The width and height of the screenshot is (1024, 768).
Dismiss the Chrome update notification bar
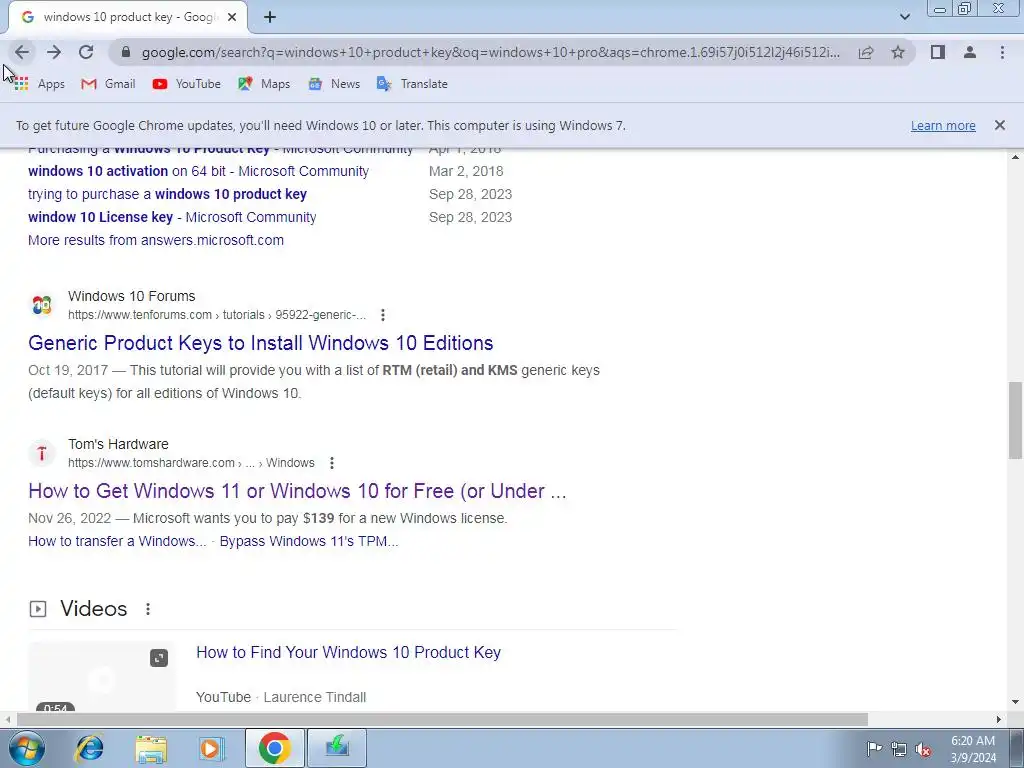tap(999, 125)
